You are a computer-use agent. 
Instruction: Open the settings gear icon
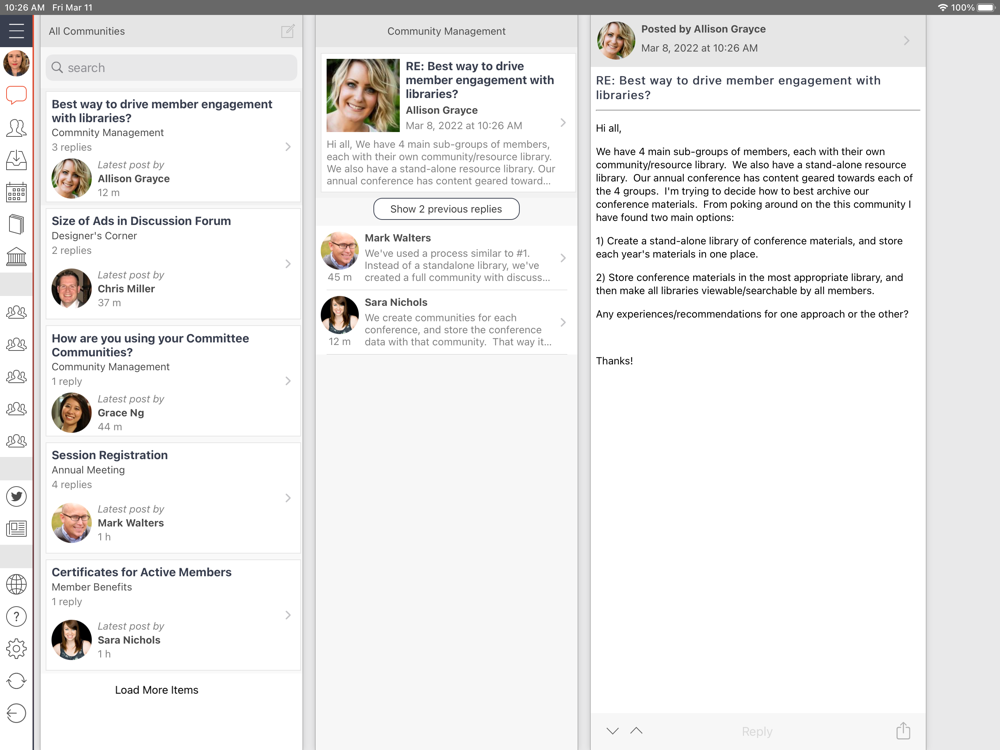click(16, 649)
